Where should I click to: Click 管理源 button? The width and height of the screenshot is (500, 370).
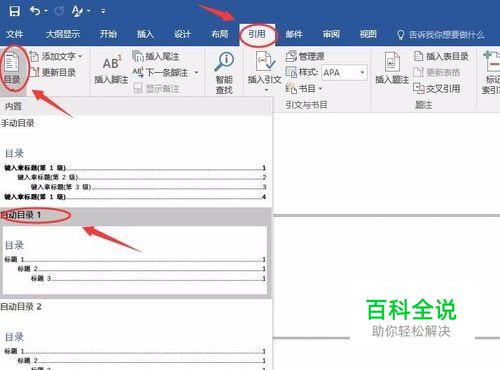(305, 56)
